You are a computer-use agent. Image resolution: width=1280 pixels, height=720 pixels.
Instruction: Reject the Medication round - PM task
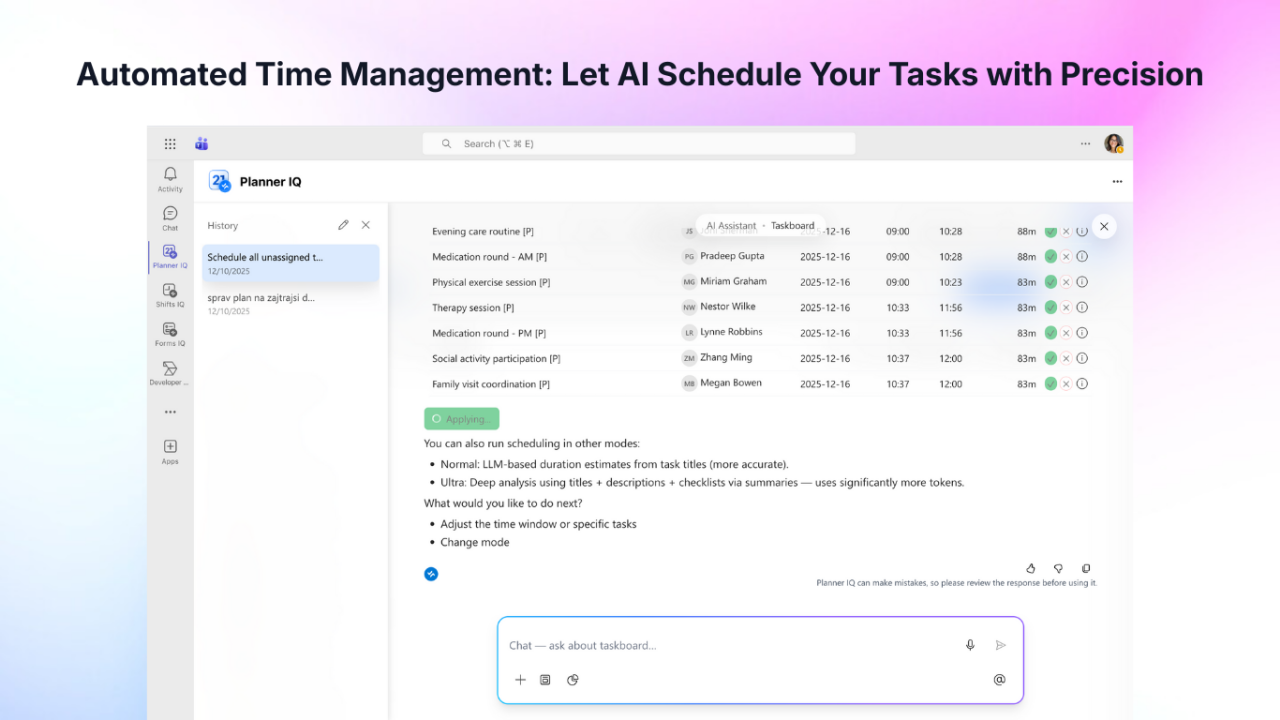coord(1066,333)
